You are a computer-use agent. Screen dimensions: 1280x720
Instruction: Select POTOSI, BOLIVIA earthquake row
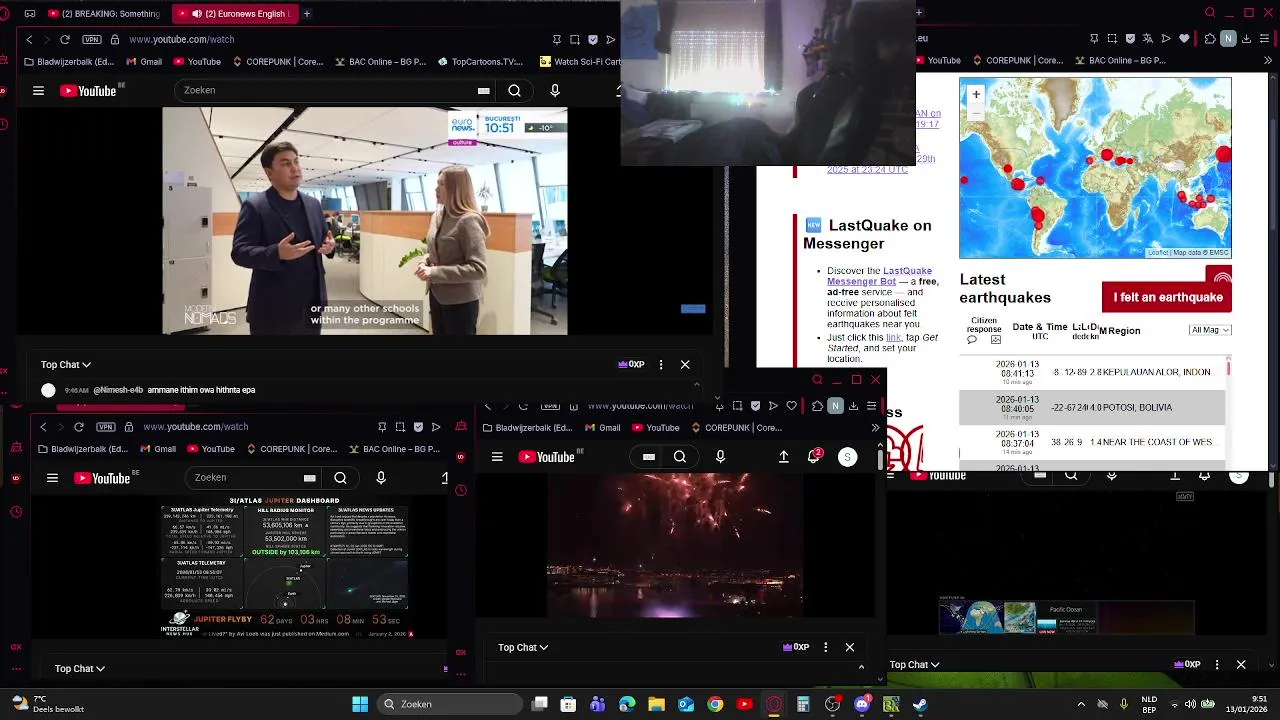click(x=1092, y=407)
